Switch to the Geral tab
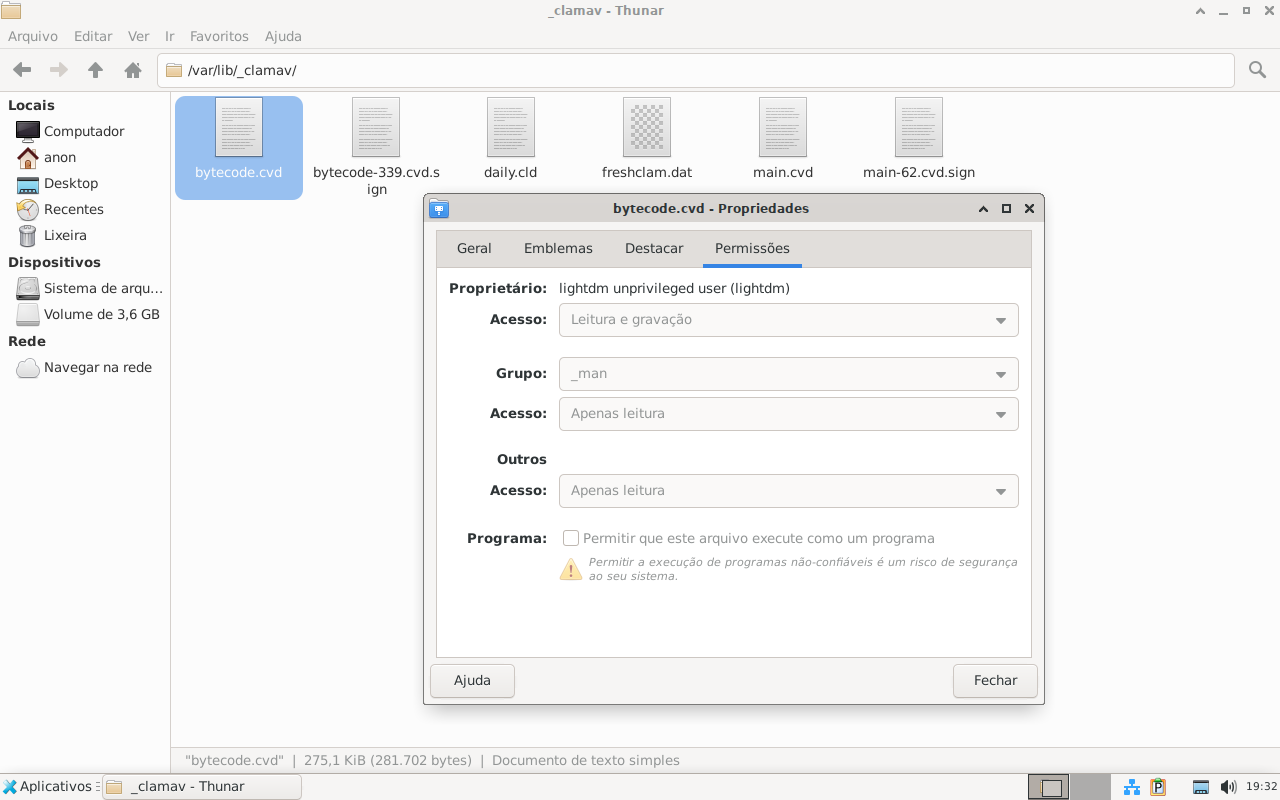1280x800 pixels. tap(474, 248)
